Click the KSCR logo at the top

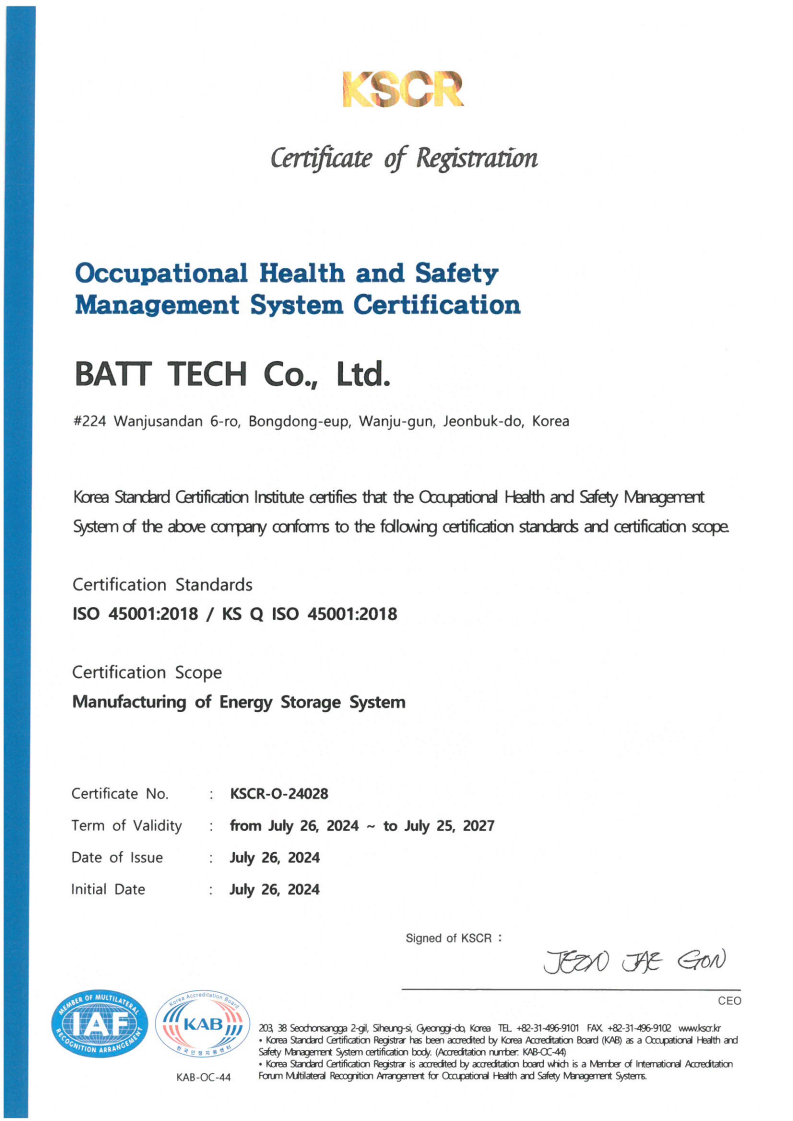pyautogui.click(x=402, y=90)
